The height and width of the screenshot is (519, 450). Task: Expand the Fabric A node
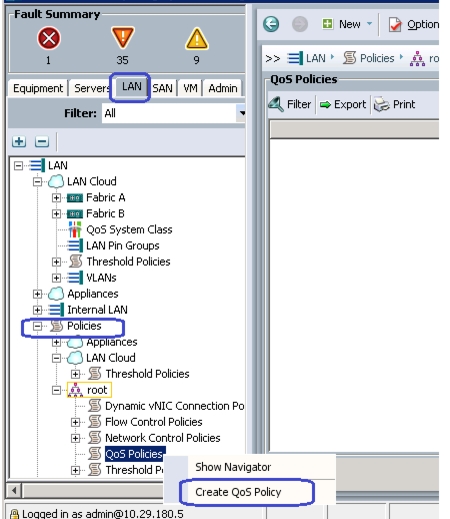coord(56,198)
